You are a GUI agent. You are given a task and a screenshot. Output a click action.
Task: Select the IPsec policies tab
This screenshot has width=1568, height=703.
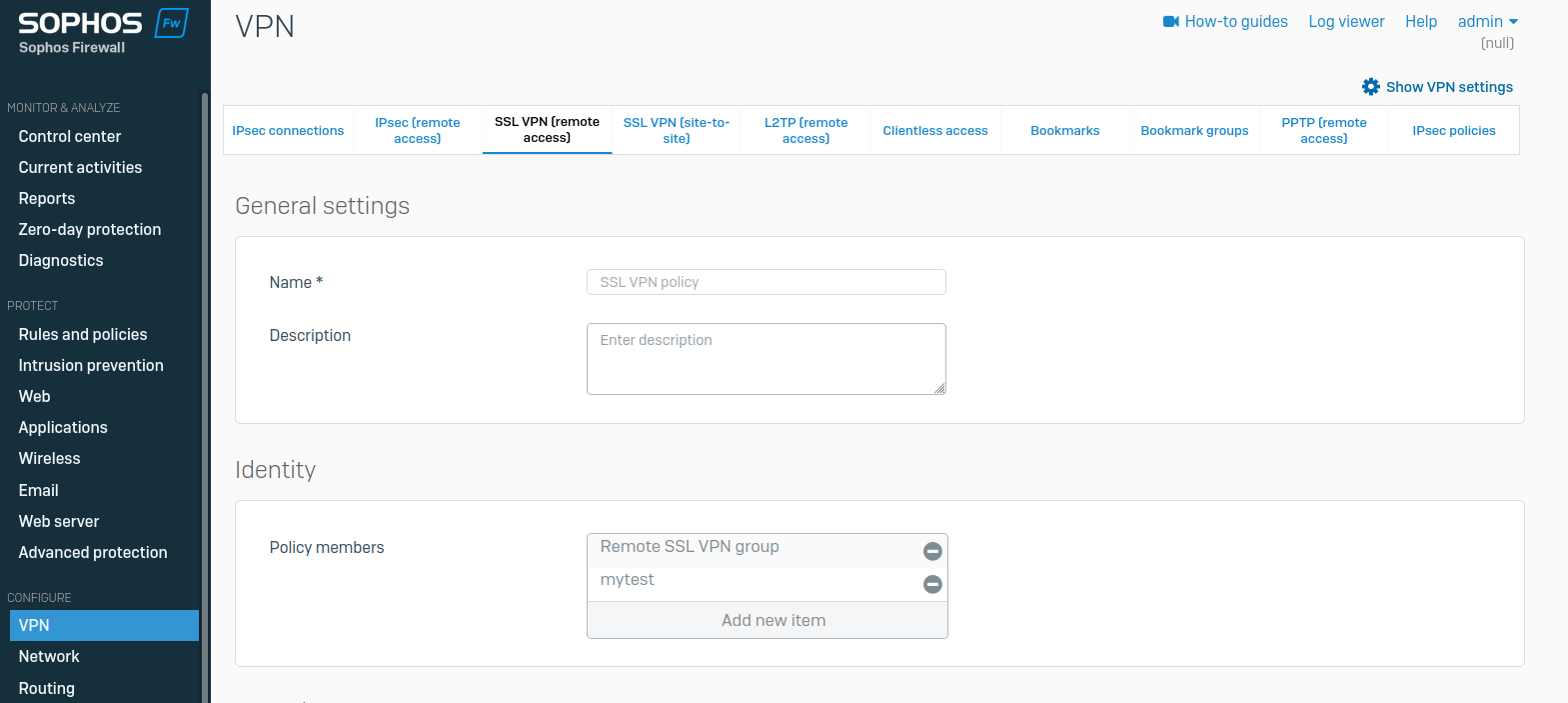click(x=1453, y=131)
